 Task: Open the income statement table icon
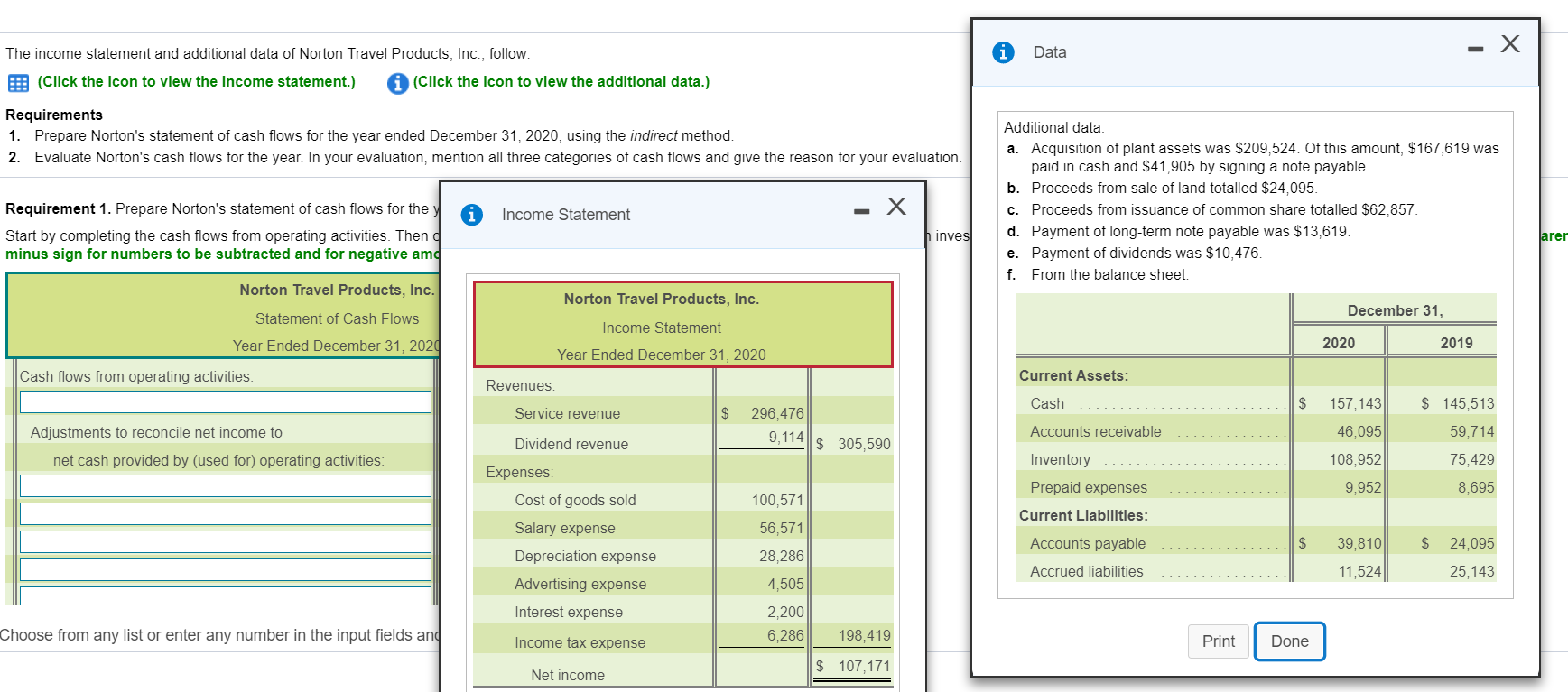(18, 83)
